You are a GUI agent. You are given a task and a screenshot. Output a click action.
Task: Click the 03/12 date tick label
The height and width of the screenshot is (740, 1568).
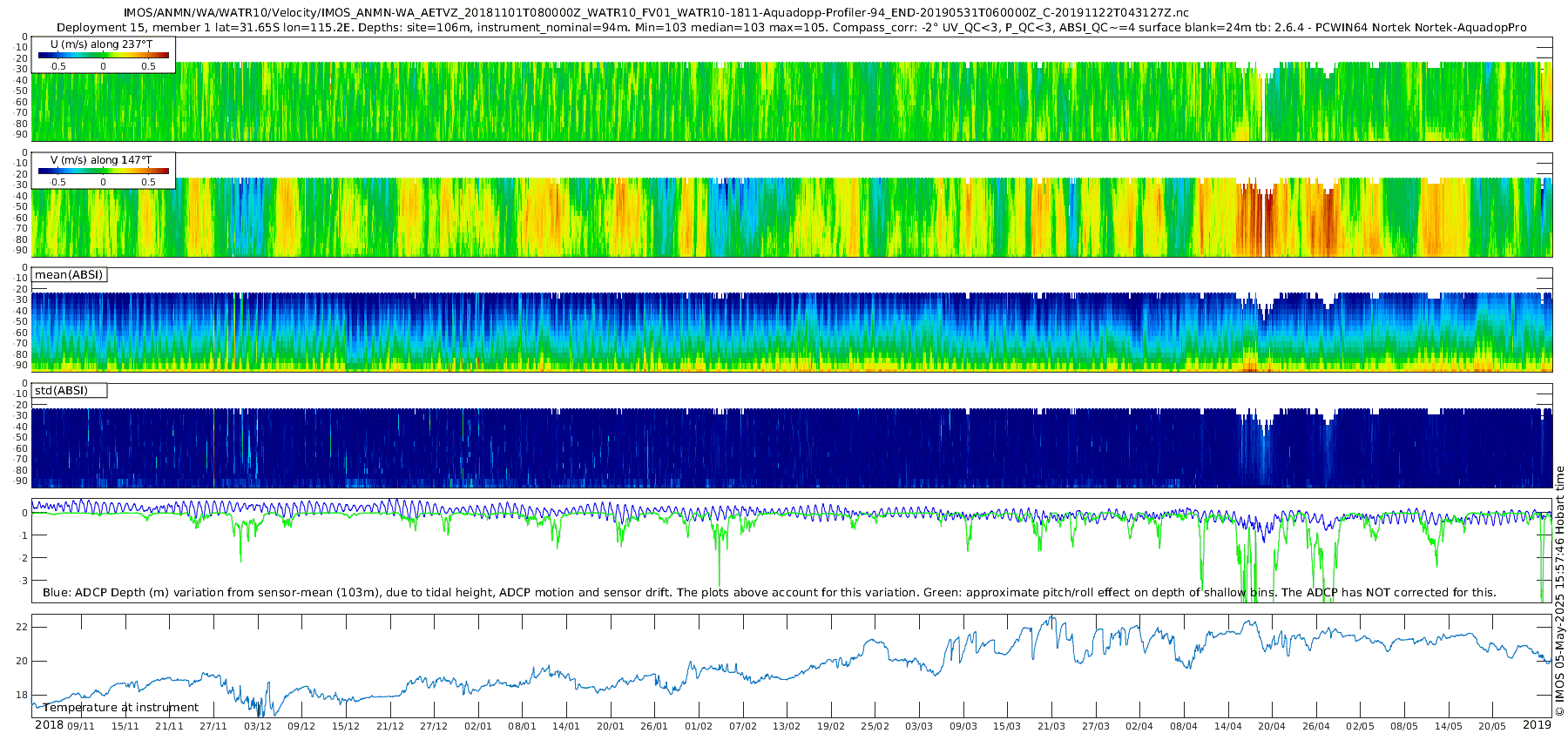257,726
